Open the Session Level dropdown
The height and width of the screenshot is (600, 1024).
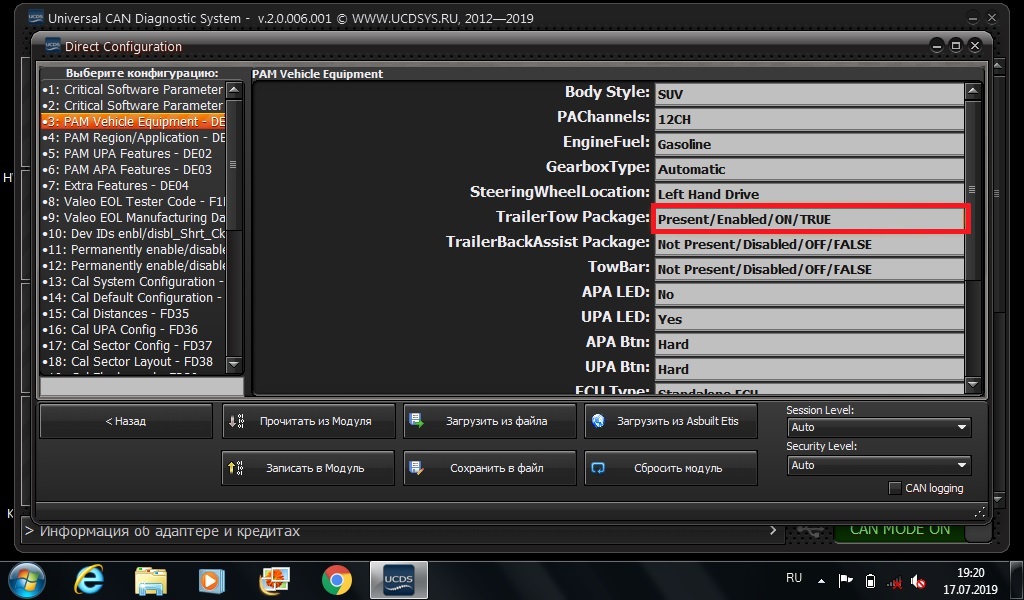point(879,427)
